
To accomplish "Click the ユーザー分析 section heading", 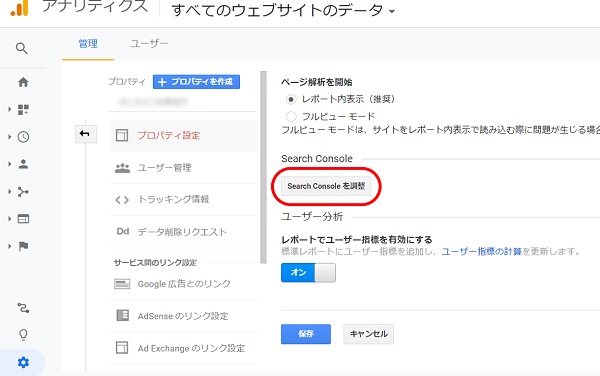I will tap(312, 216).
